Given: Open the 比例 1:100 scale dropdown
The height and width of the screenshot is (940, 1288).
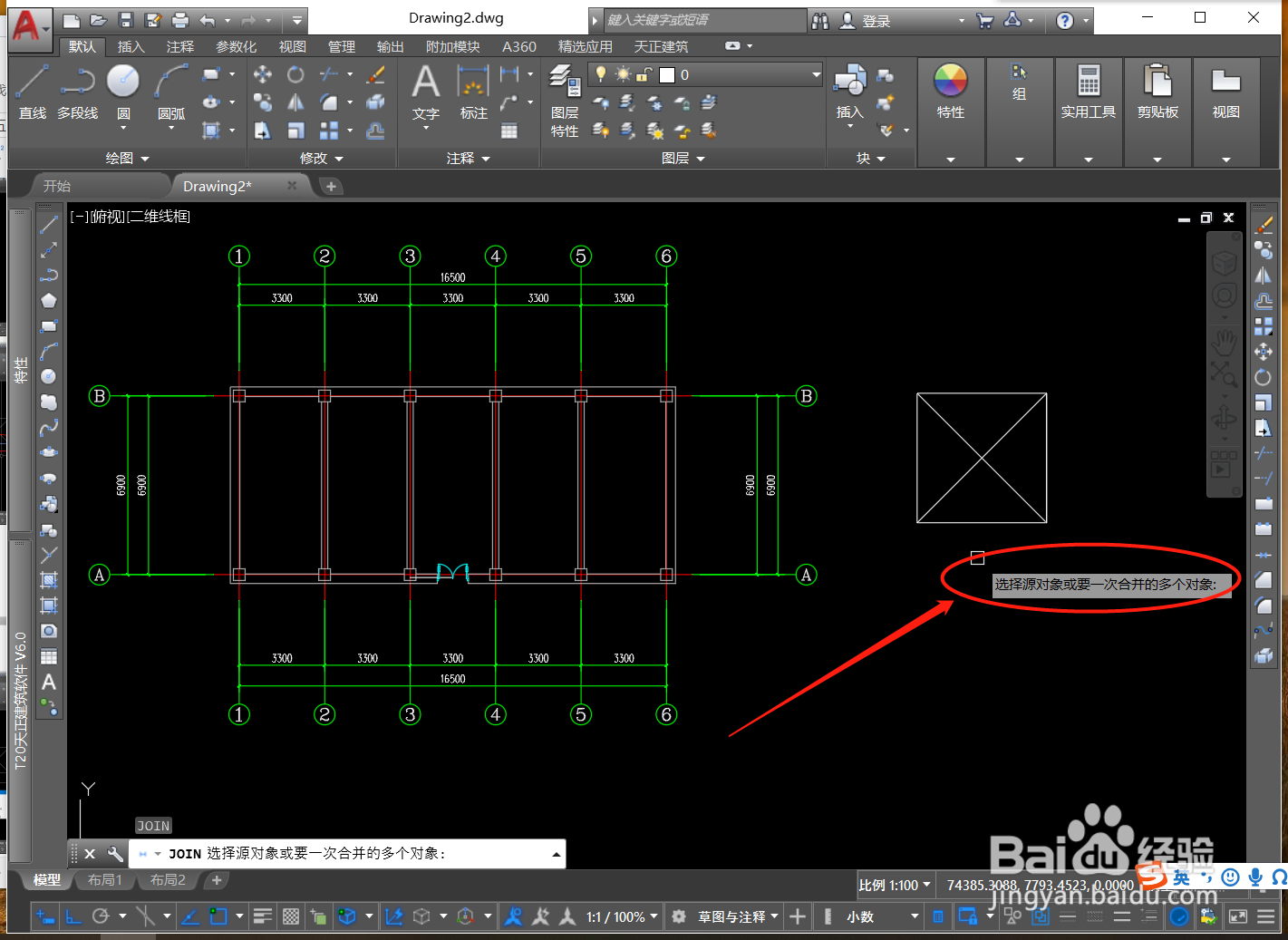Looking at the screenshot, I should click(895, 886).
